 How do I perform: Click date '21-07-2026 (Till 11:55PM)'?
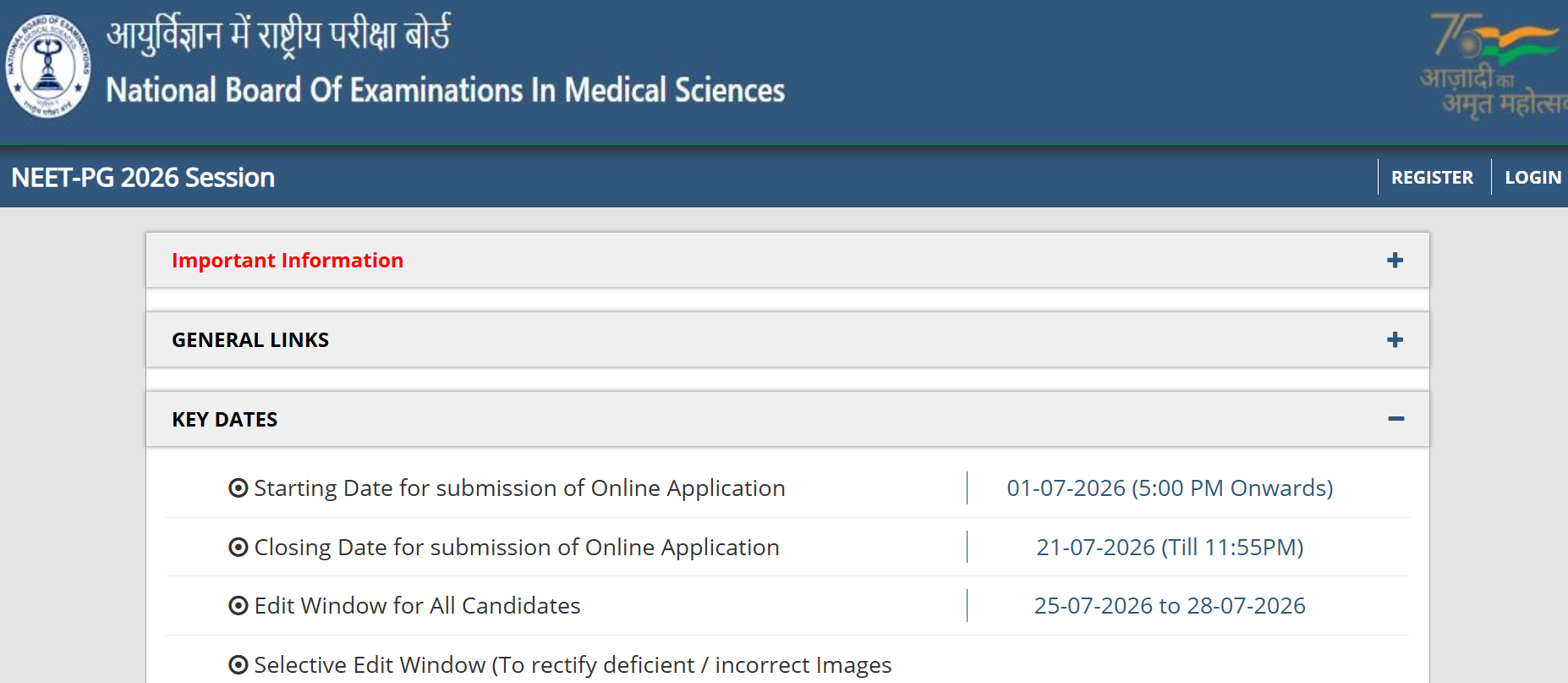(1170, 548)
